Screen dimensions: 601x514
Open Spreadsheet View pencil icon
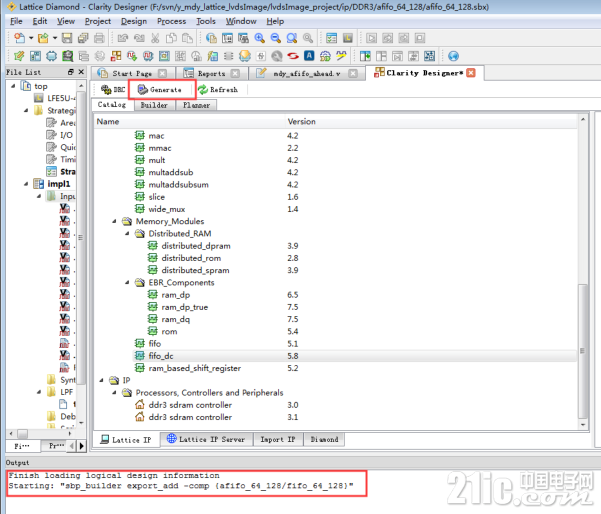[x=19, y=56]
